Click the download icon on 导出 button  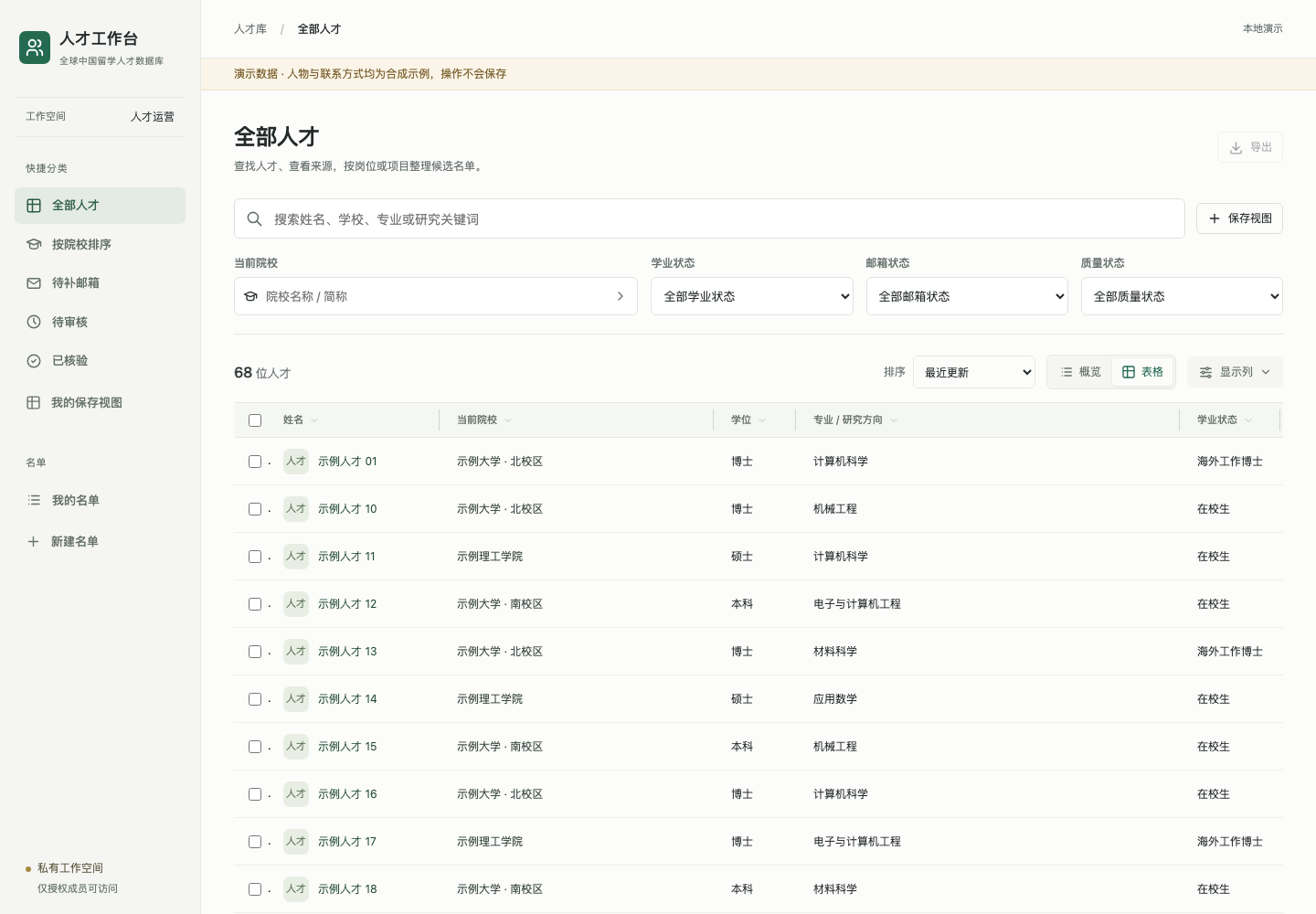[x=1236, y=147]
